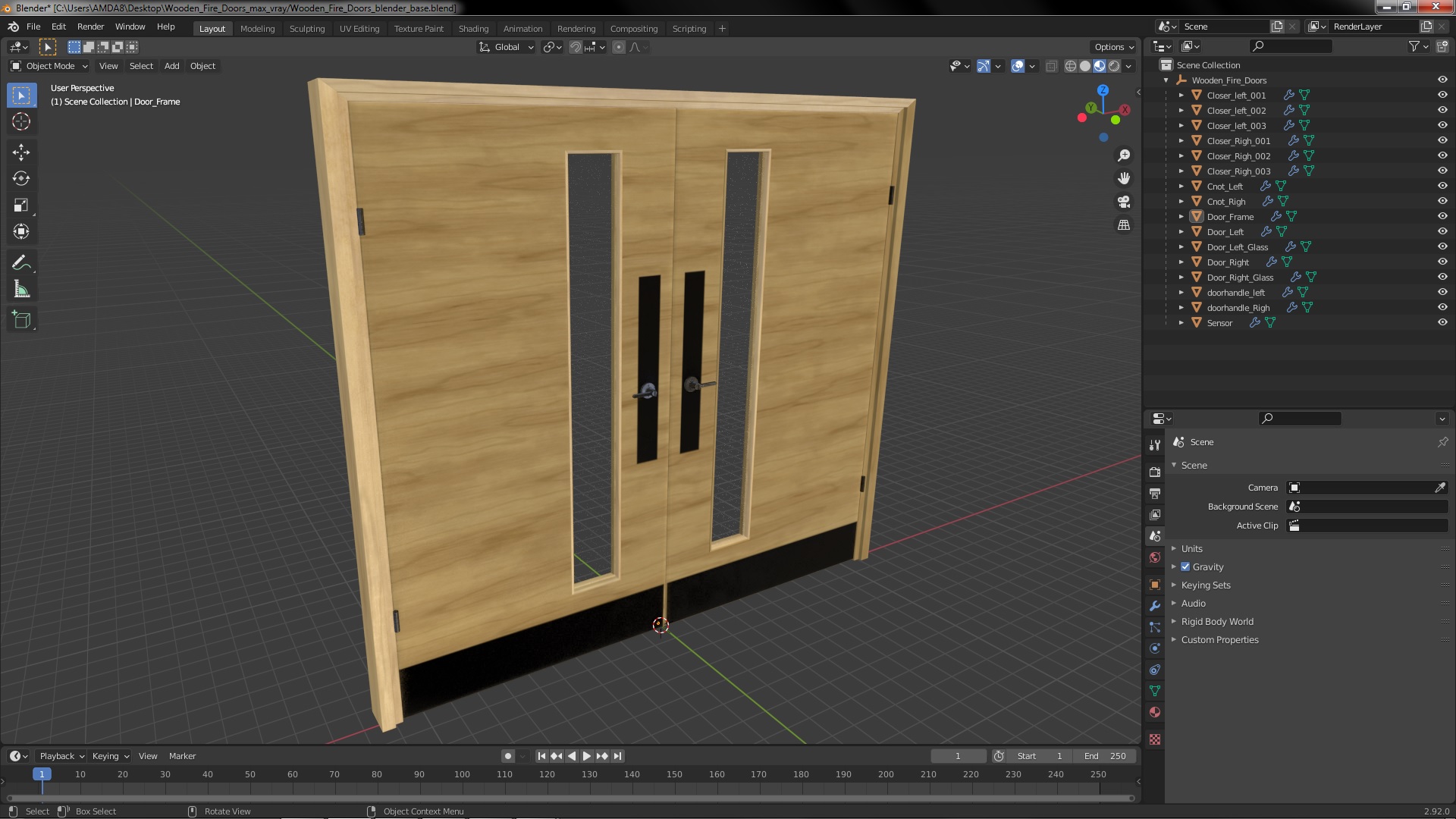
Task: Click the Rotate tool icon
Action: click(22, 178)
